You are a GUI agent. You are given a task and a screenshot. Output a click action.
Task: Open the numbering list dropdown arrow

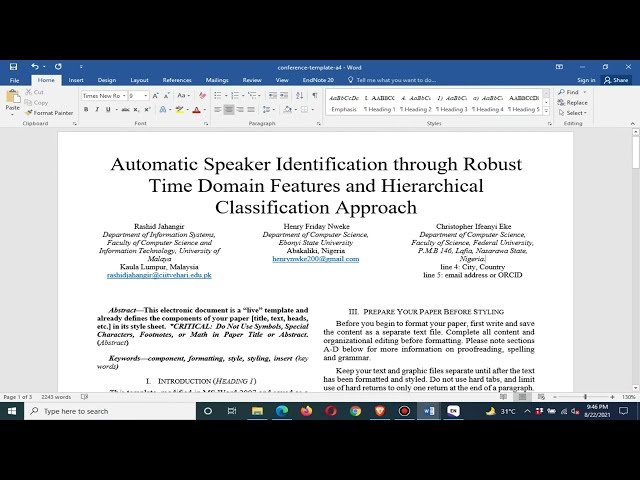click(x=243, y=96)
